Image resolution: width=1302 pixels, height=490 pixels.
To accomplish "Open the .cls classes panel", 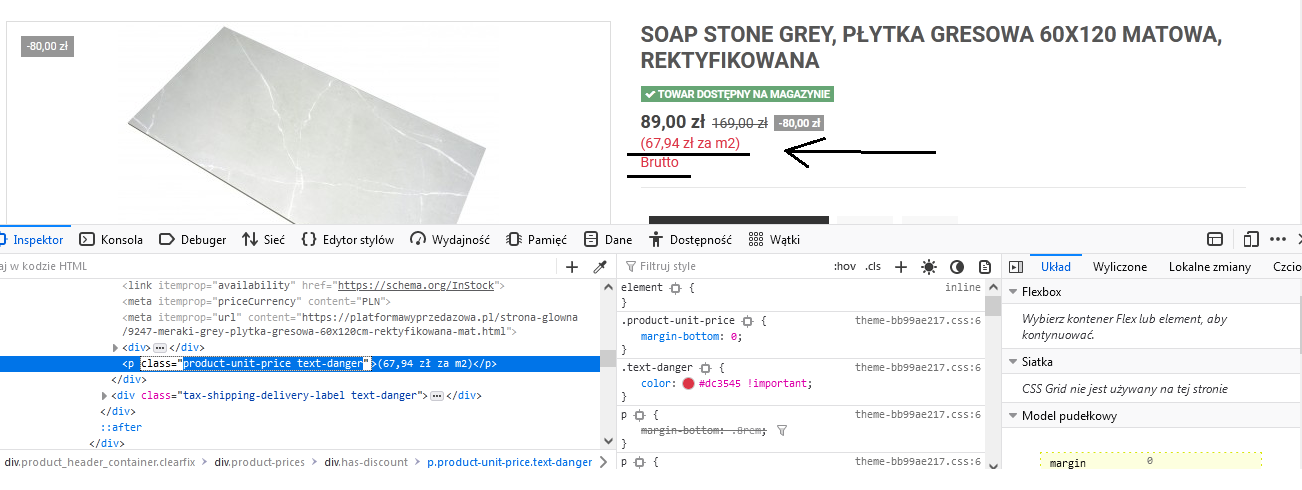I will click(x=873, y=267).
